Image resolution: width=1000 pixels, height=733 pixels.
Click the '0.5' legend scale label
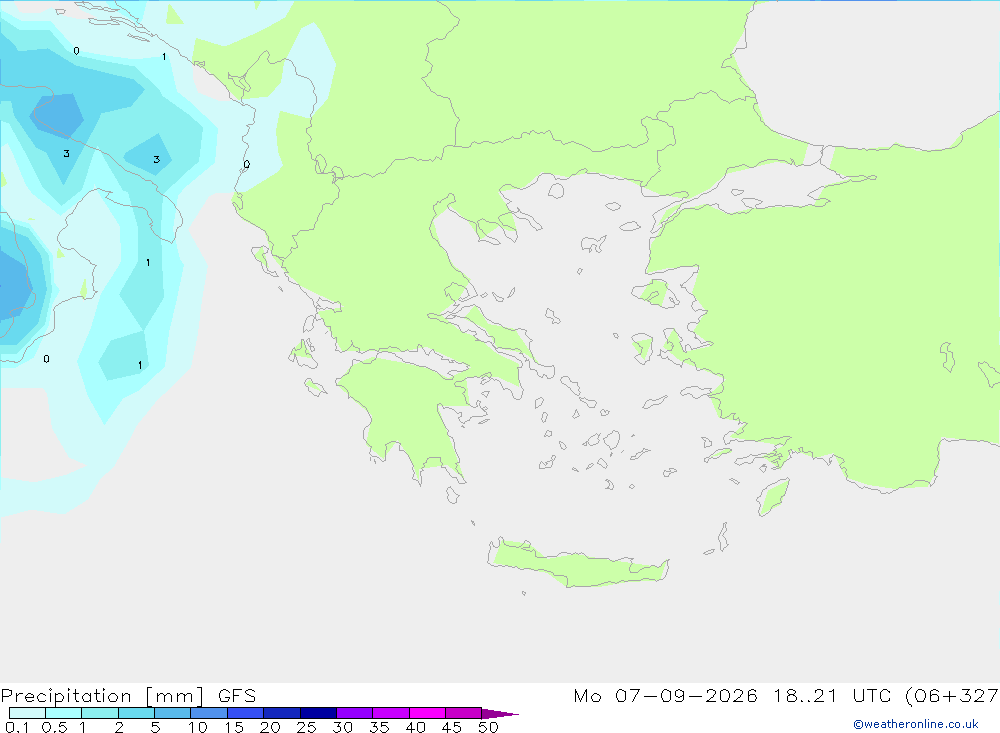tap(54, 727)
